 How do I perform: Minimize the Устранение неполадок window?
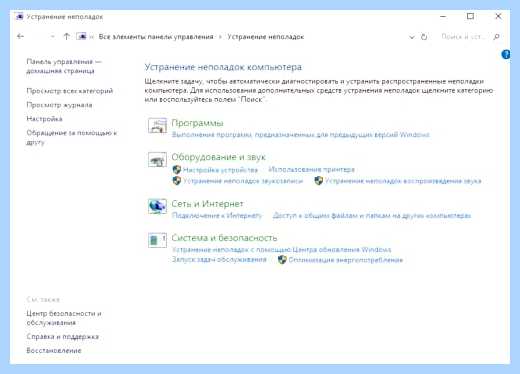coord(443,16)
